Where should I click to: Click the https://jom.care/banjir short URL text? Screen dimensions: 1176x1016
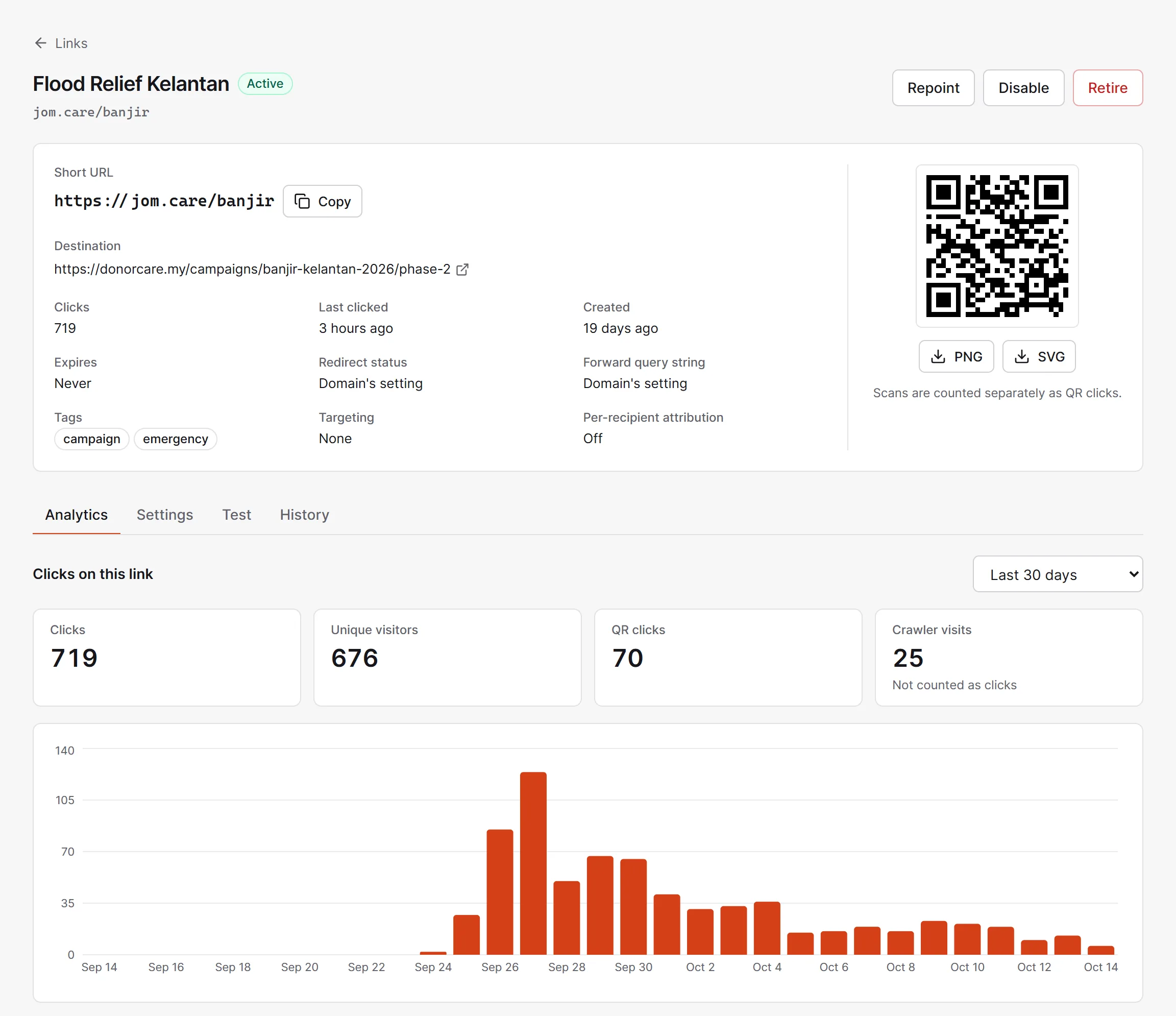pyautogui.click(x=164, y=201)
